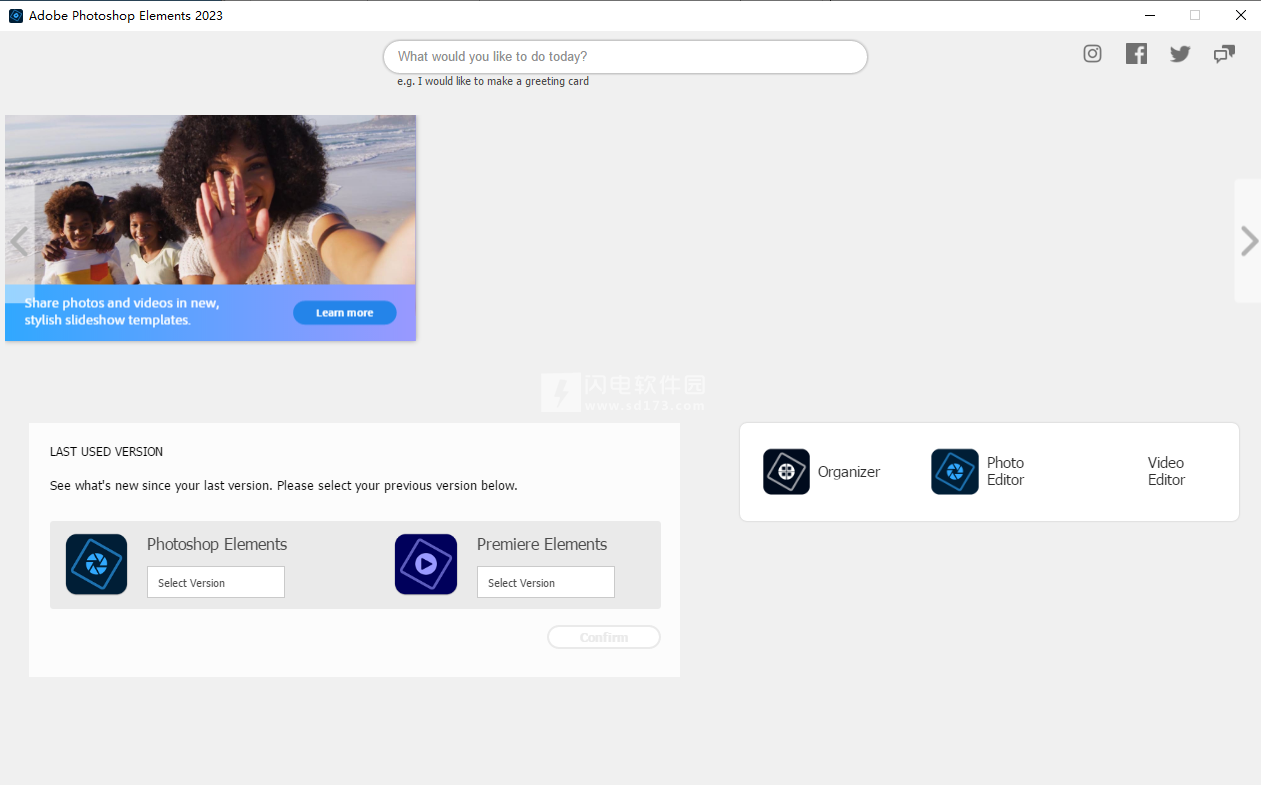Launch the Organizer app icon
This screenshot has width=1261, height=785.
point(786,471)
